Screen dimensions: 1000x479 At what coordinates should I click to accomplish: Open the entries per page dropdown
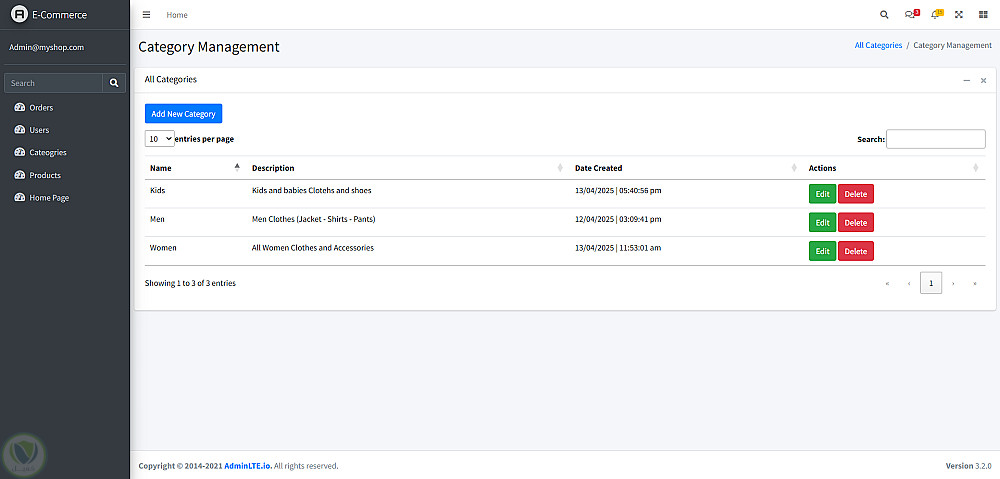pyautogui.click(x=160, y=139)
